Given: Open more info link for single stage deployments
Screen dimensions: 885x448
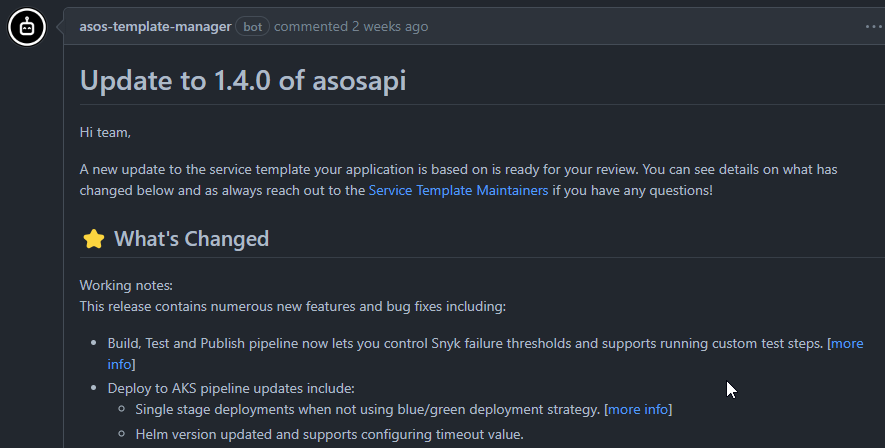Looking at the screenshot, I should pos(638,409).
